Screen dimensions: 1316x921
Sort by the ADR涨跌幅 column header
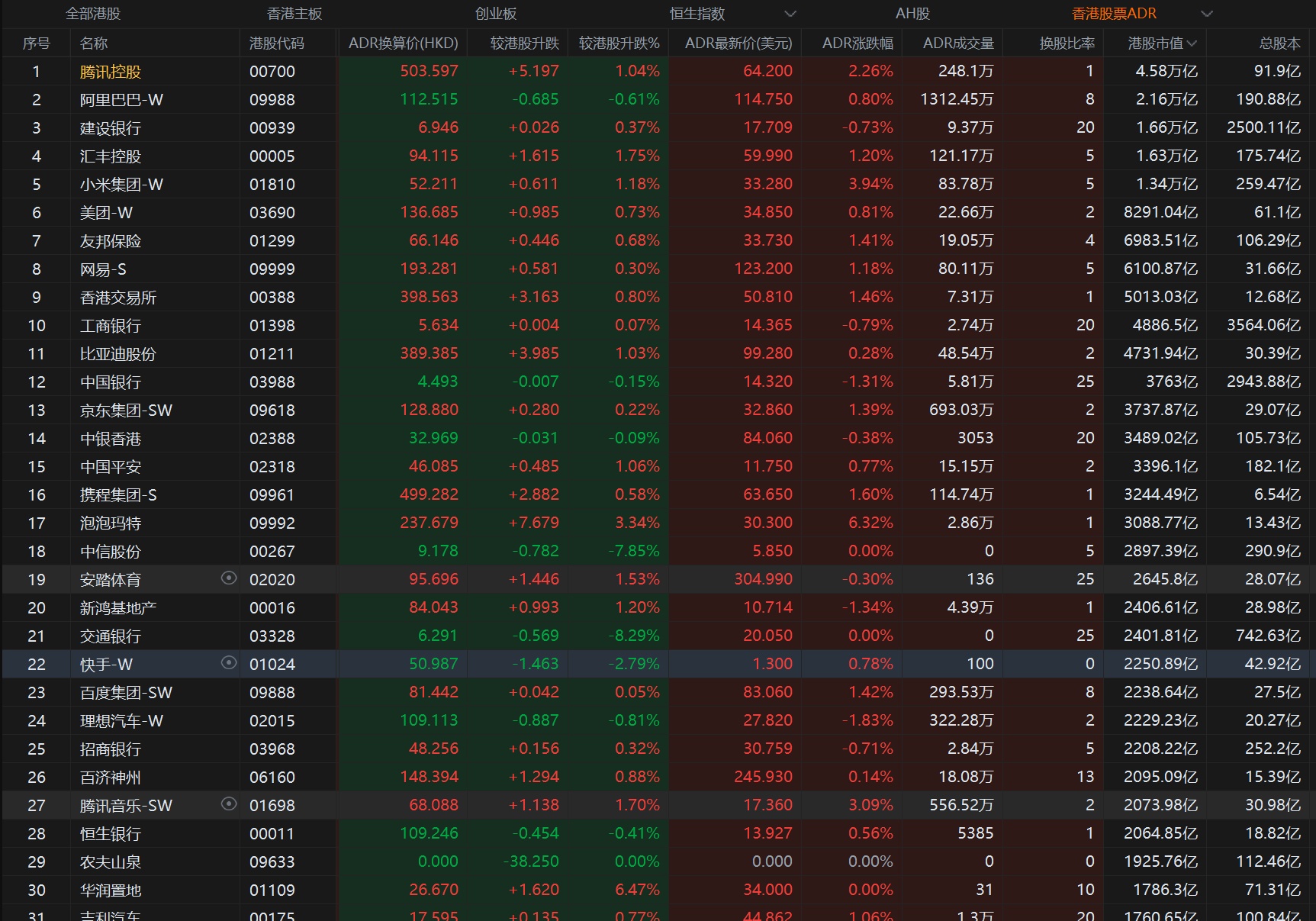pyautogui.click(x=857, y=43)
